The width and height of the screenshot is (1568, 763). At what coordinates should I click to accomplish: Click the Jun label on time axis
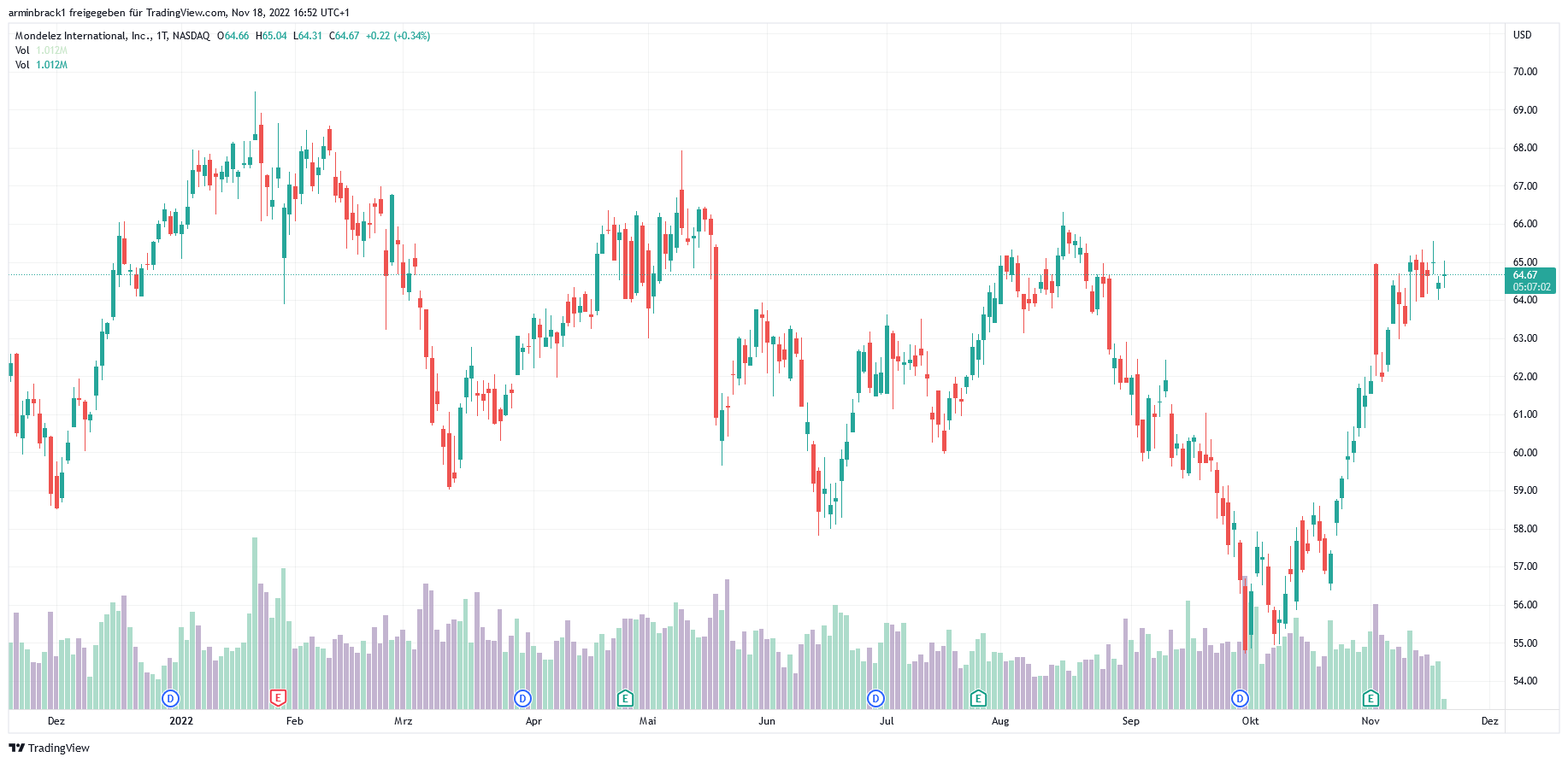coord(767,721)
